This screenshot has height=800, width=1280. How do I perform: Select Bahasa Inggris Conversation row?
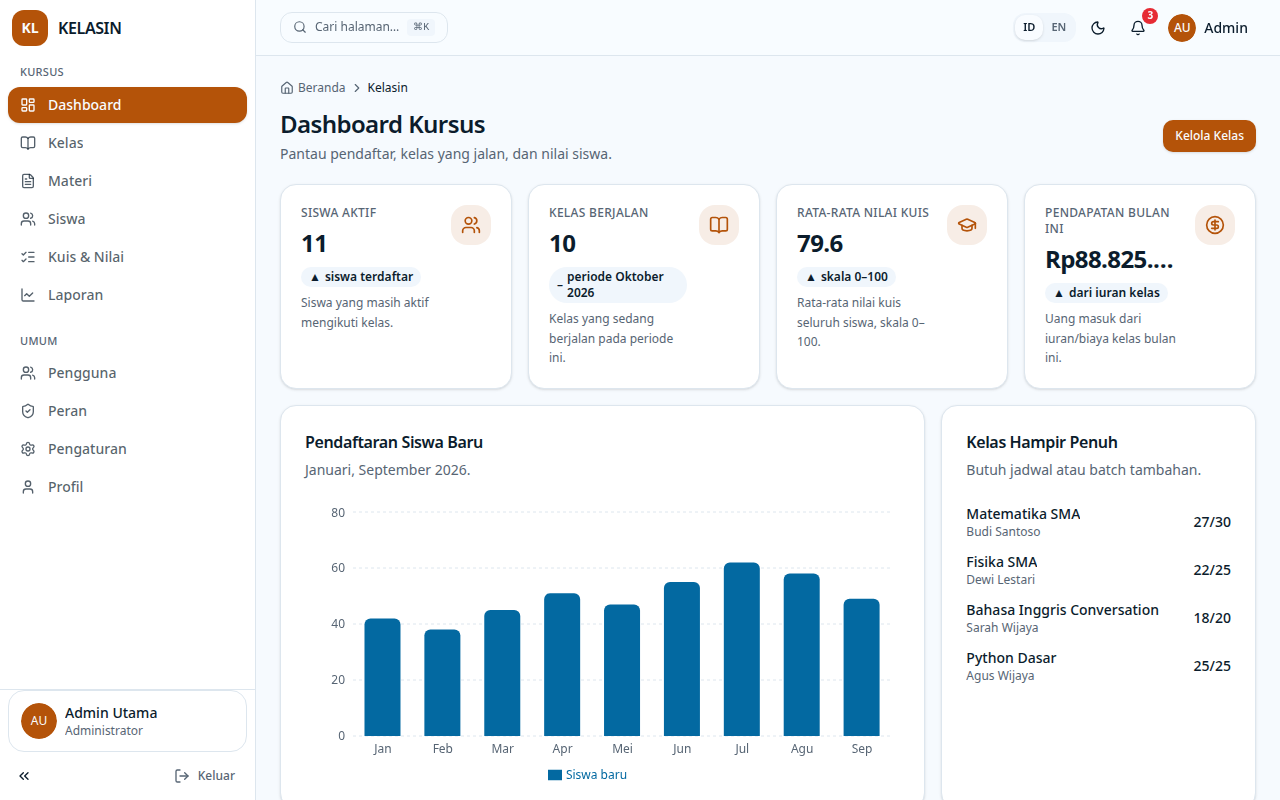pos(1098,618)
